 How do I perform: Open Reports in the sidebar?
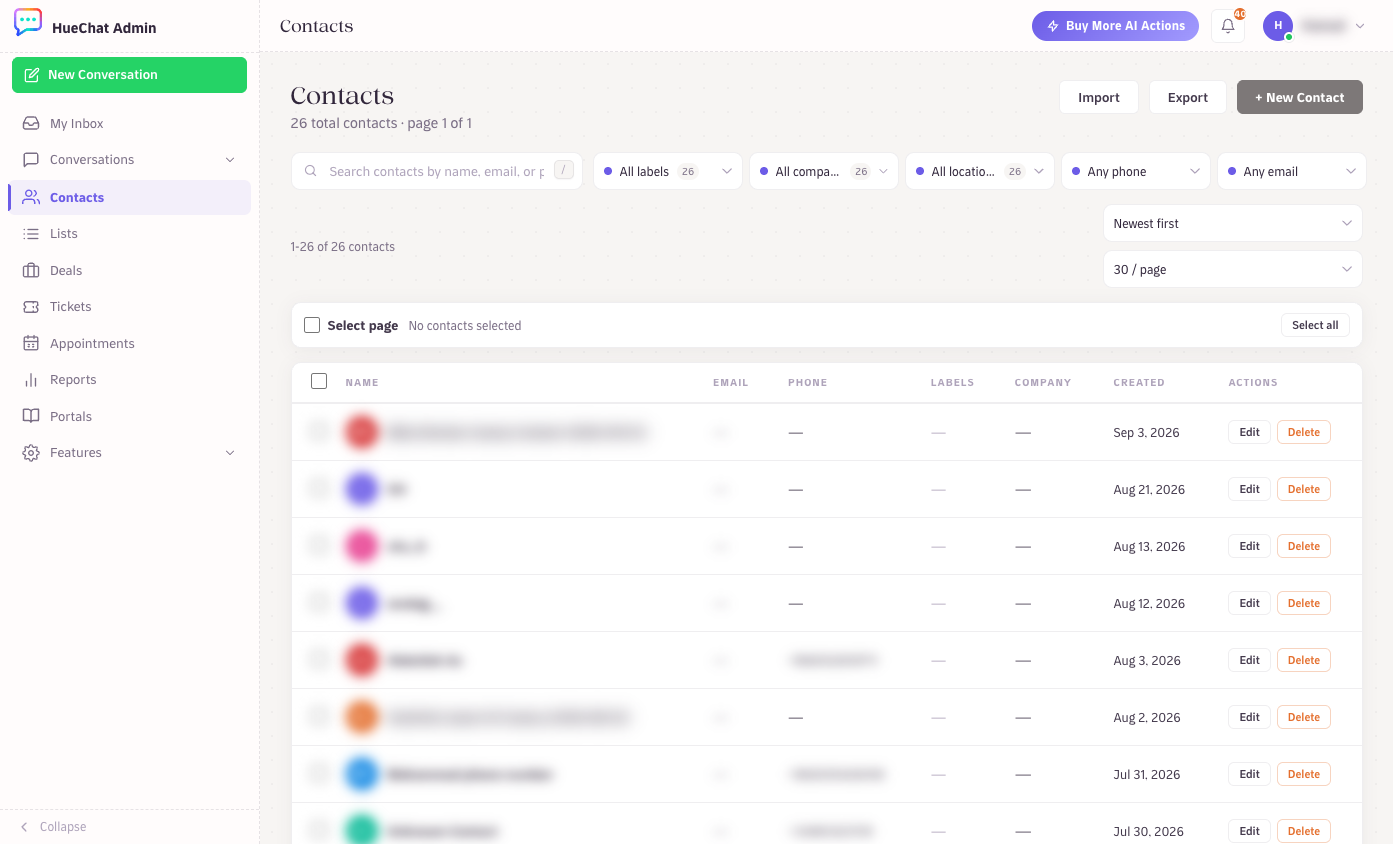click(x=129, y=380)
